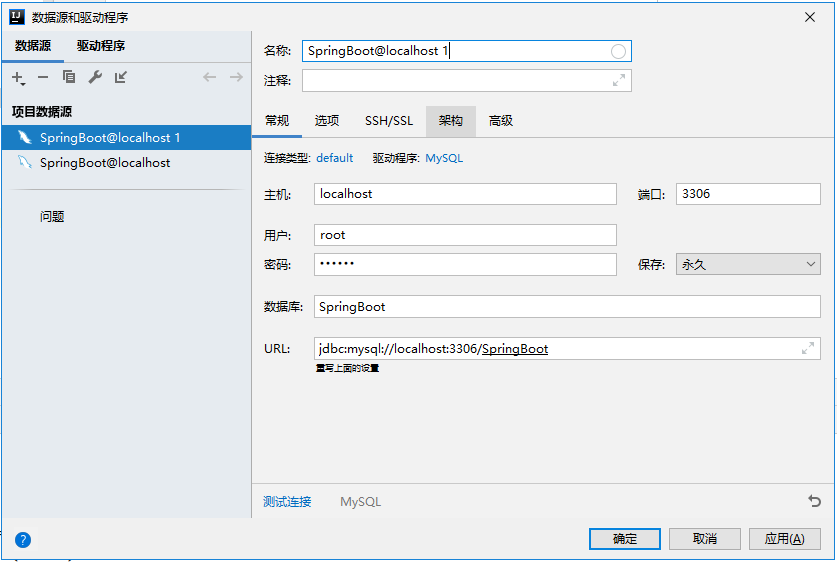The image size is (837, 562).
Task: Click the 重写上面的设置 hint text
Action: tap(348, 368)
